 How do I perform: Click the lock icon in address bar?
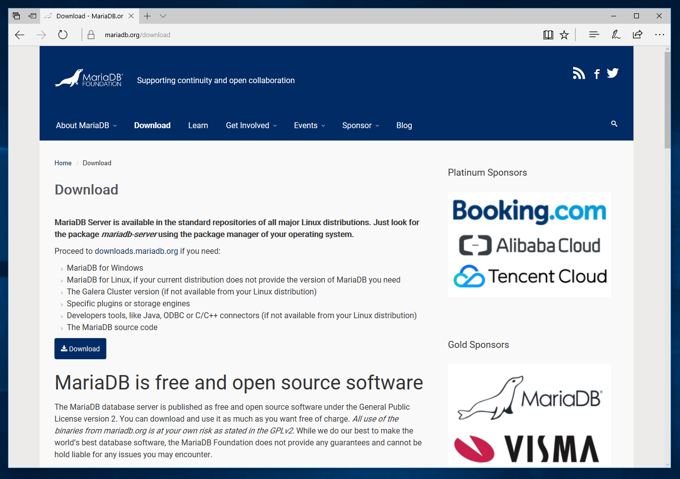coord(91,35)
